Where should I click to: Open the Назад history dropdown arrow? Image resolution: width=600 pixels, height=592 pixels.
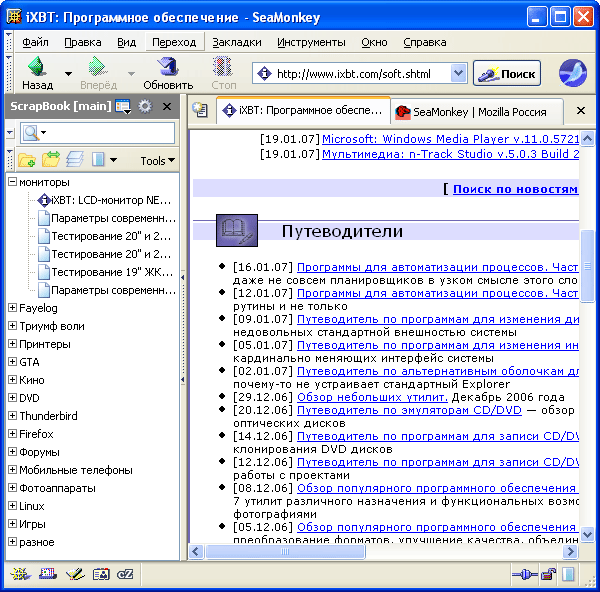(x=68, y=73)
